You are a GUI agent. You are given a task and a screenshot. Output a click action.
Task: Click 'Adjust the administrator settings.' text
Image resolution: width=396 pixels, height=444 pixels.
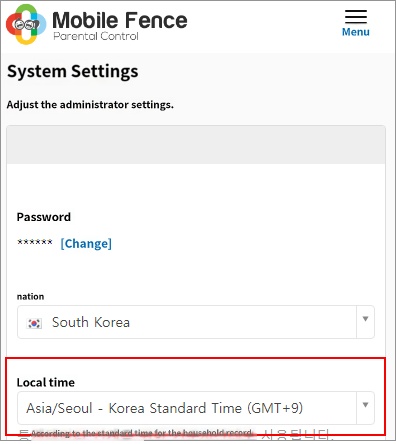[90, 105]
